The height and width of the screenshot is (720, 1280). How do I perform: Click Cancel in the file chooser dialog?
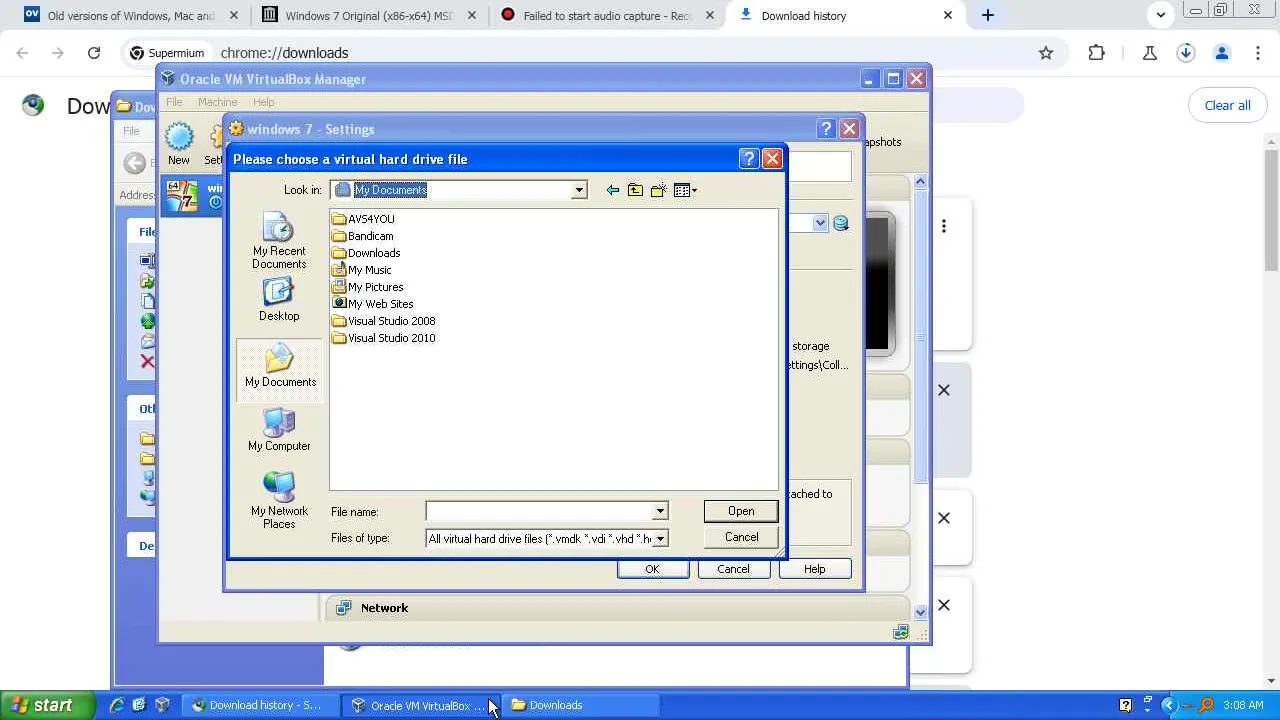(741, 537)
